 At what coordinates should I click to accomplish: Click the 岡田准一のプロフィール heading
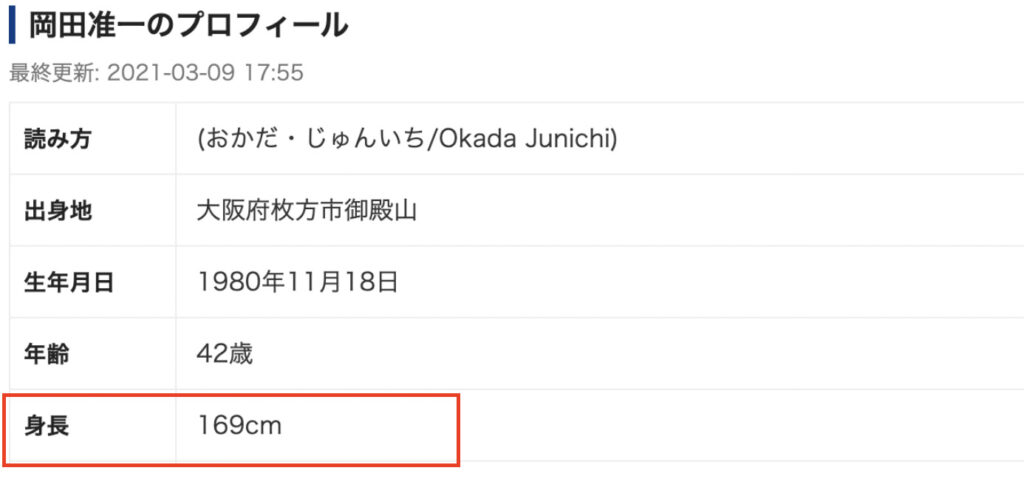188,25
